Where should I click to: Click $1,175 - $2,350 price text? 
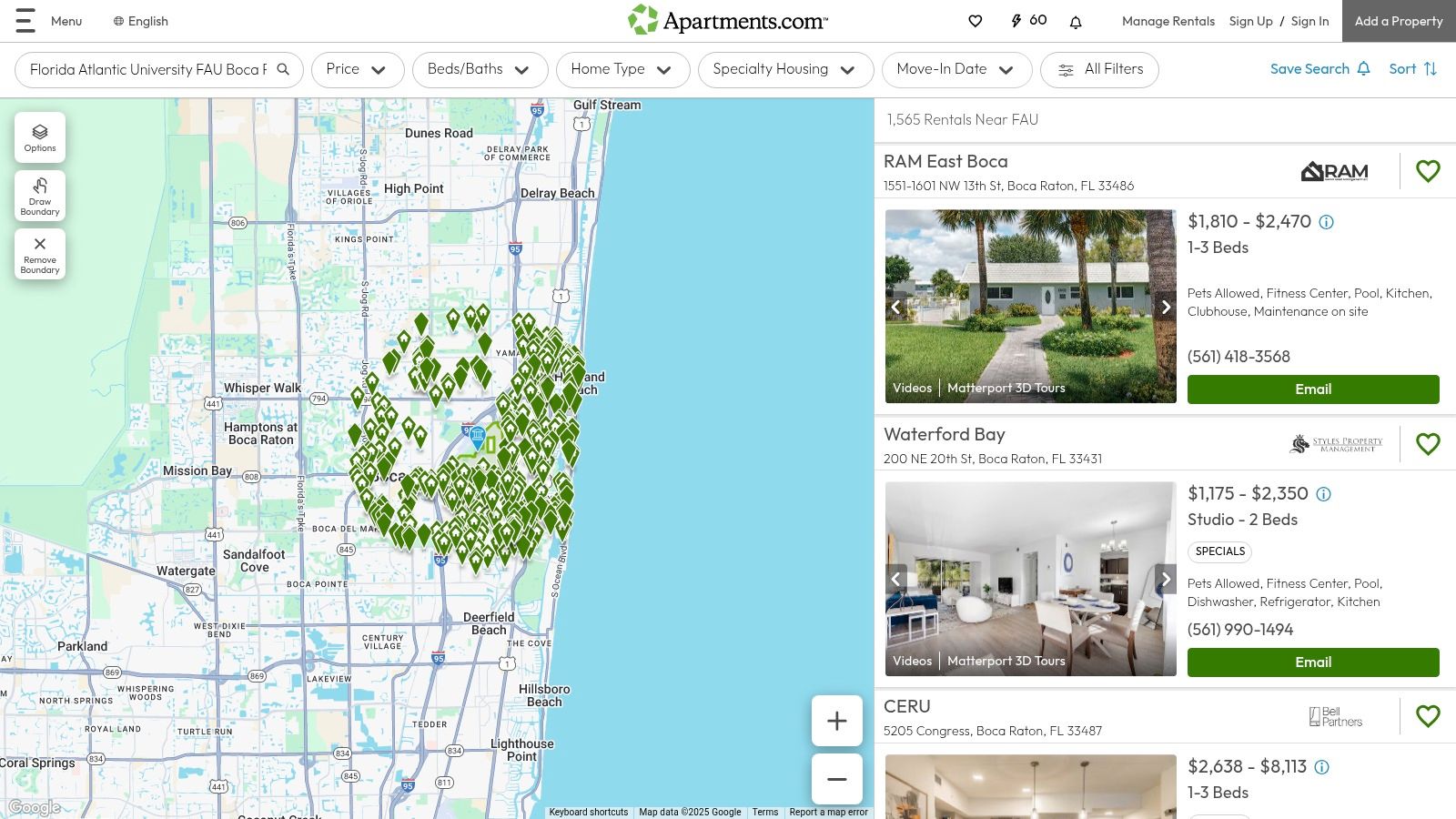point(1248,493)
